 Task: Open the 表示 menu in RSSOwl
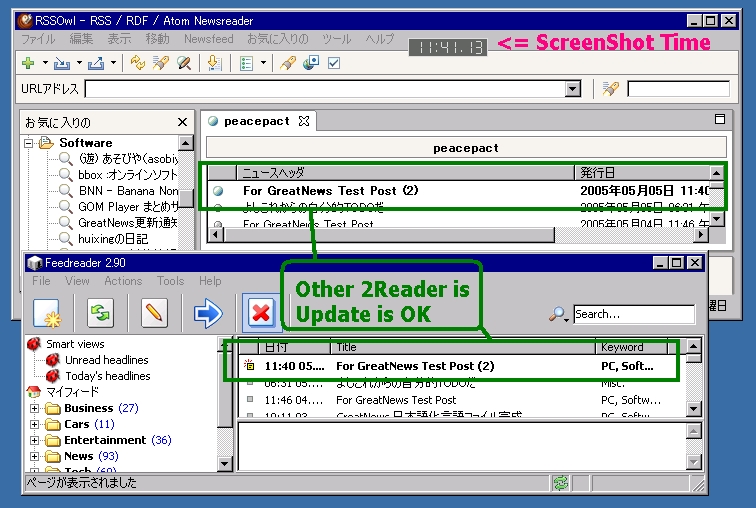pyautogui.click(x=119, y=39)
